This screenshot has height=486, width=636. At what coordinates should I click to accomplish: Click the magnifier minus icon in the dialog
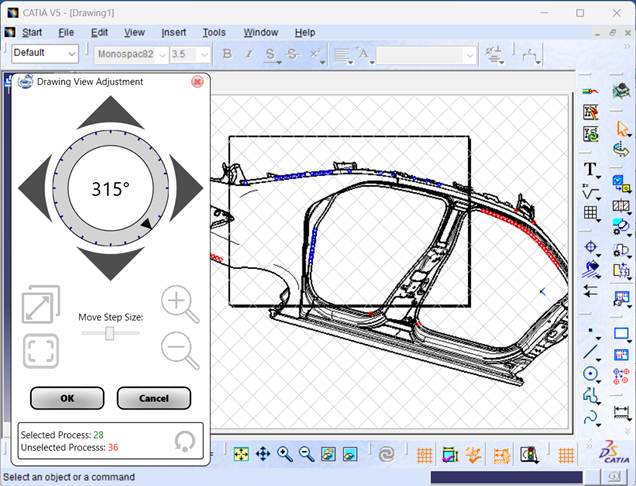(x=180, y=351)
